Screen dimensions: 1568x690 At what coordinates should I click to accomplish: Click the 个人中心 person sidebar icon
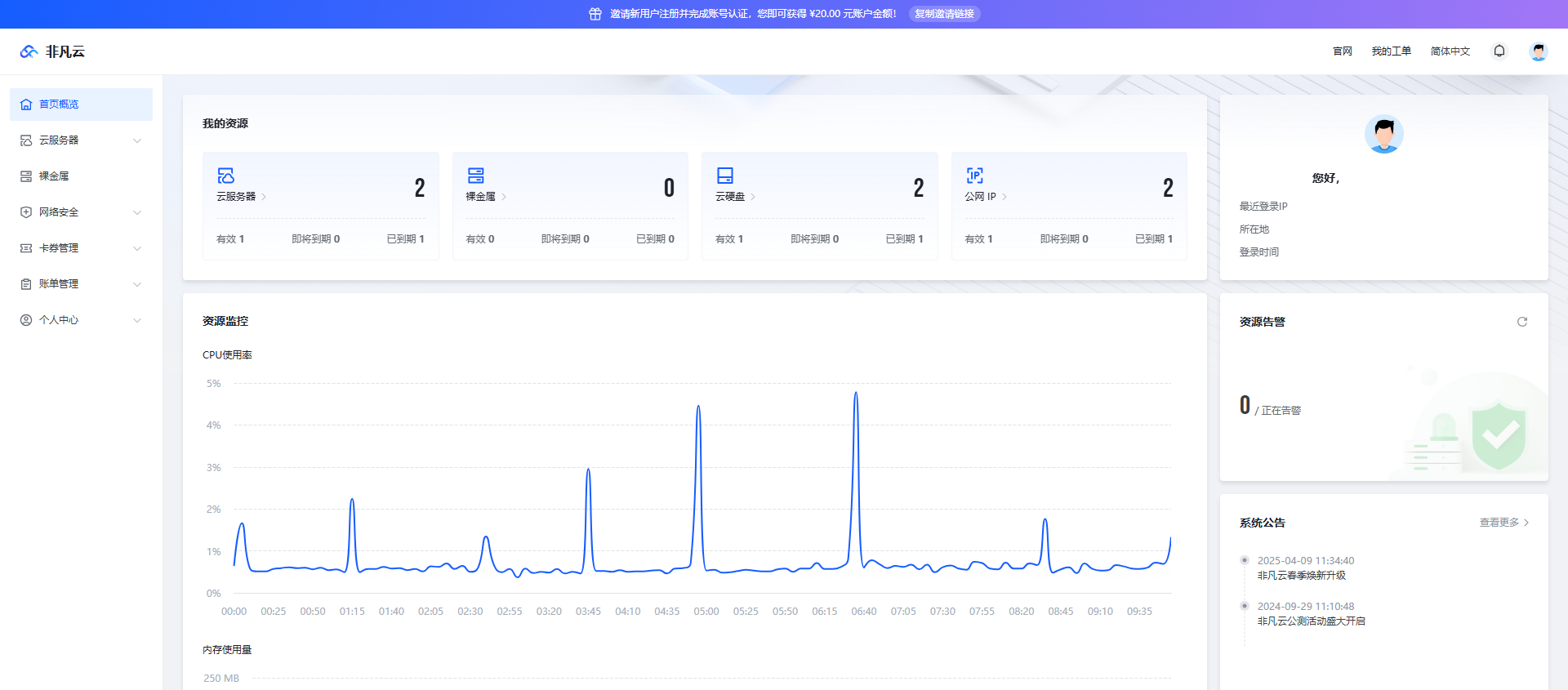click(x=26, y=320)
